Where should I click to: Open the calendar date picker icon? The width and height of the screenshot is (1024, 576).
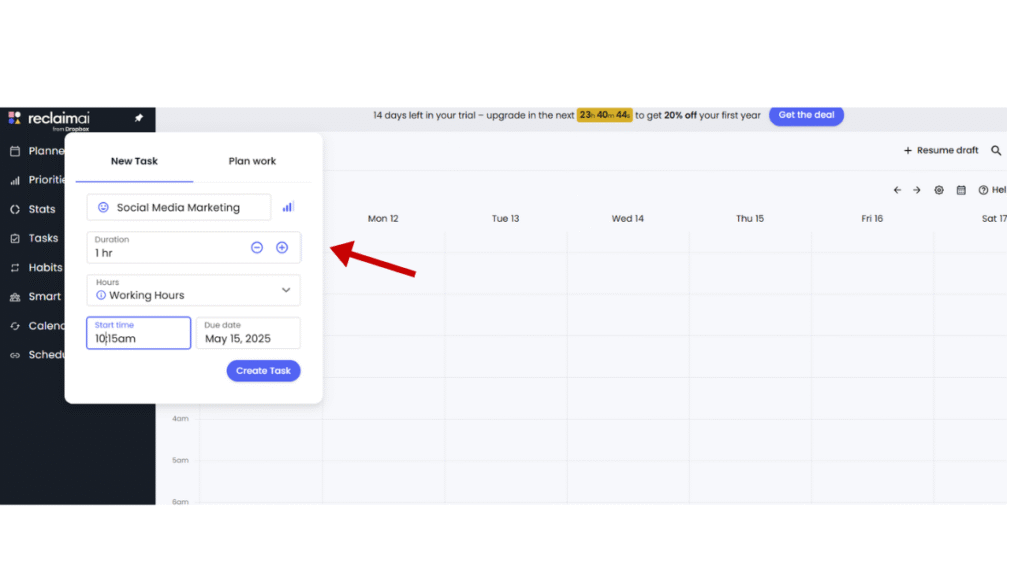(x=961, y=190)
